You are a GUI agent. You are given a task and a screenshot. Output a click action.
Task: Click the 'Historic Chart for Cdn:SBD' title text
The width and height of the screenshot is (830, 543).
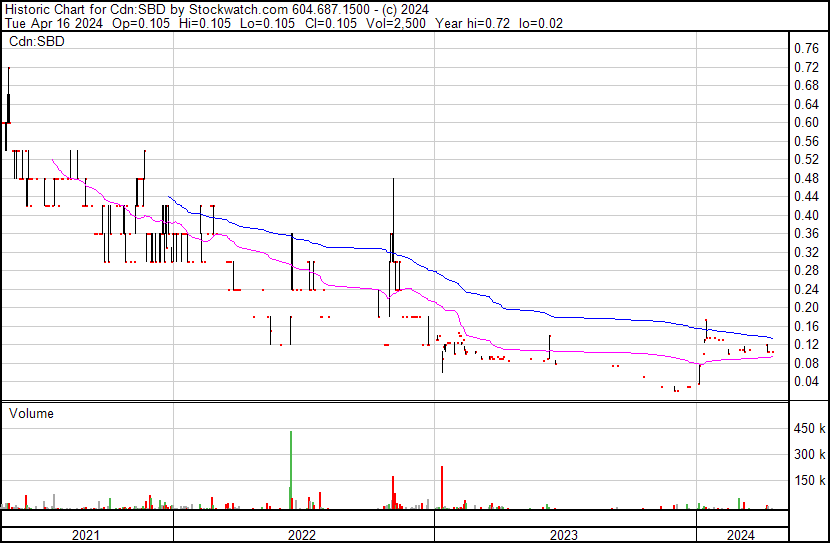87,10
